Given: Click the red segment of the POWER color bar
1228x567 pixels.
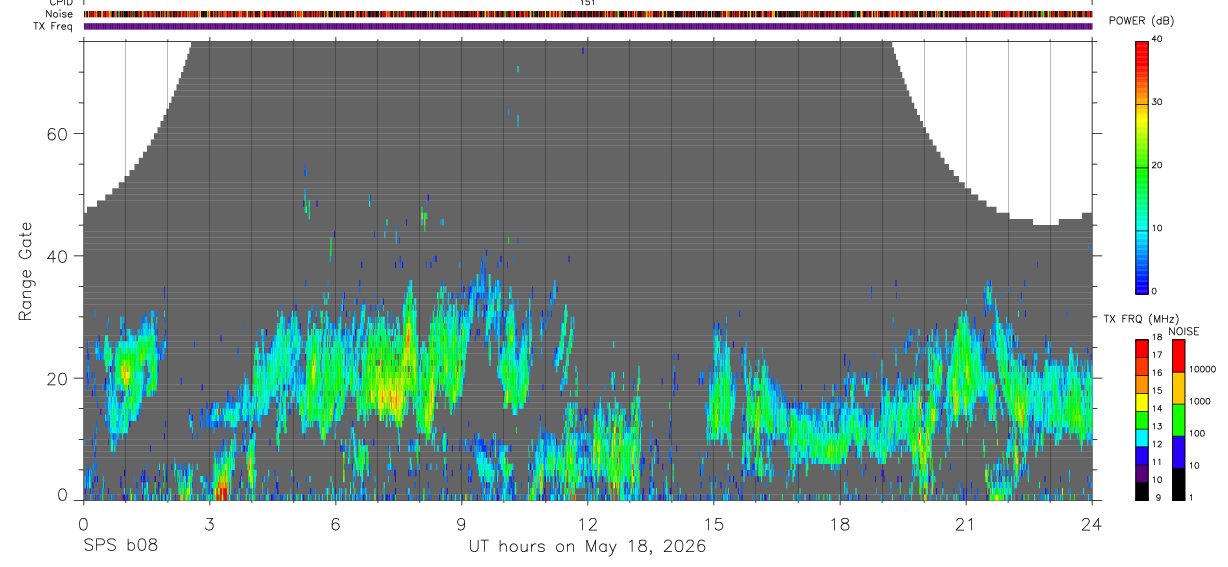Looking at the screenshot, I should tap(1142, 62).
